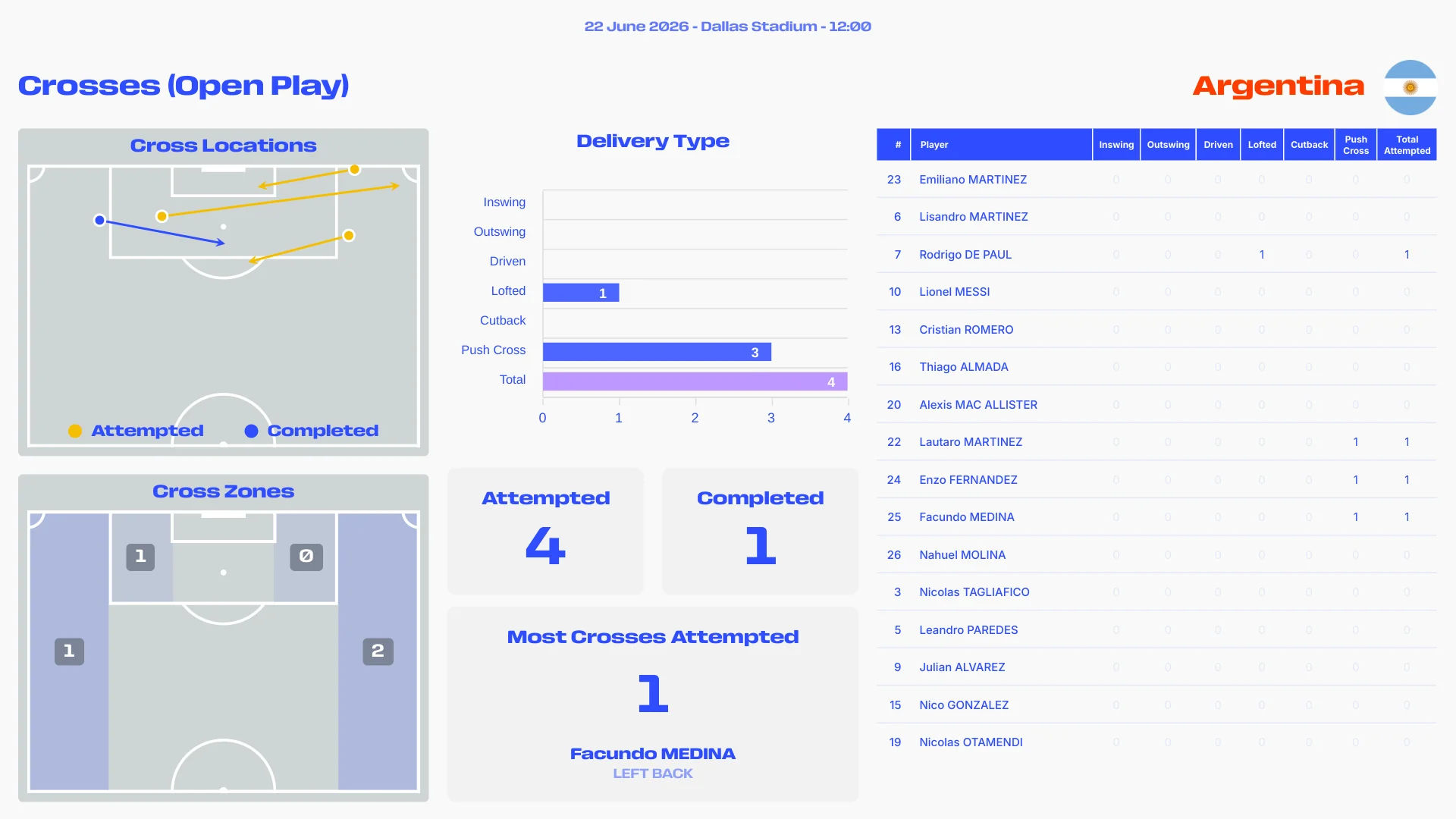Click Enzo FERNANDEZ's Total Attempted value 1
The image size is (1456, 819).
pos(1407,480)
